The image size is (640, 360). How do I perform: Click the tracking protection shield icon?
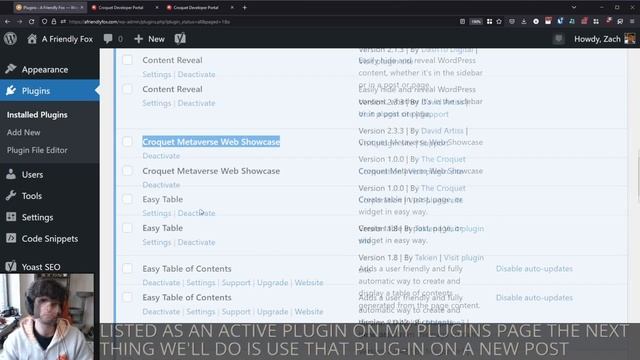point(44,22)
